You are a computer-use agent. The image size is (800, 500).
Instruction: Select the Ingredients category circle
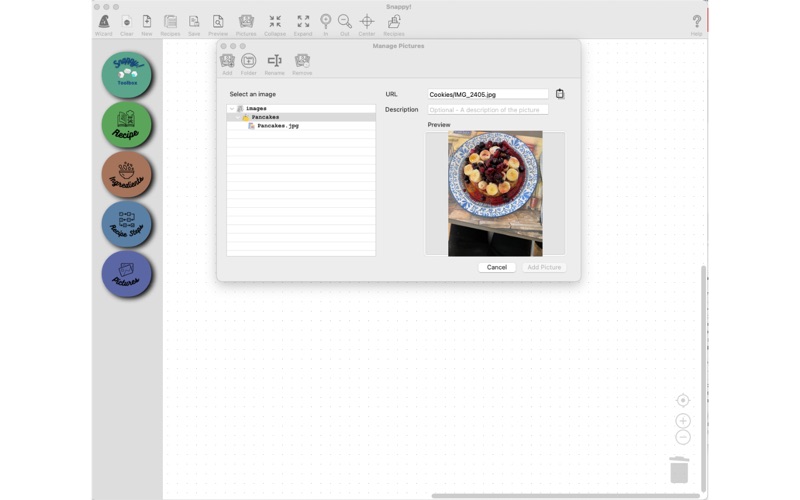coord(127,174)
